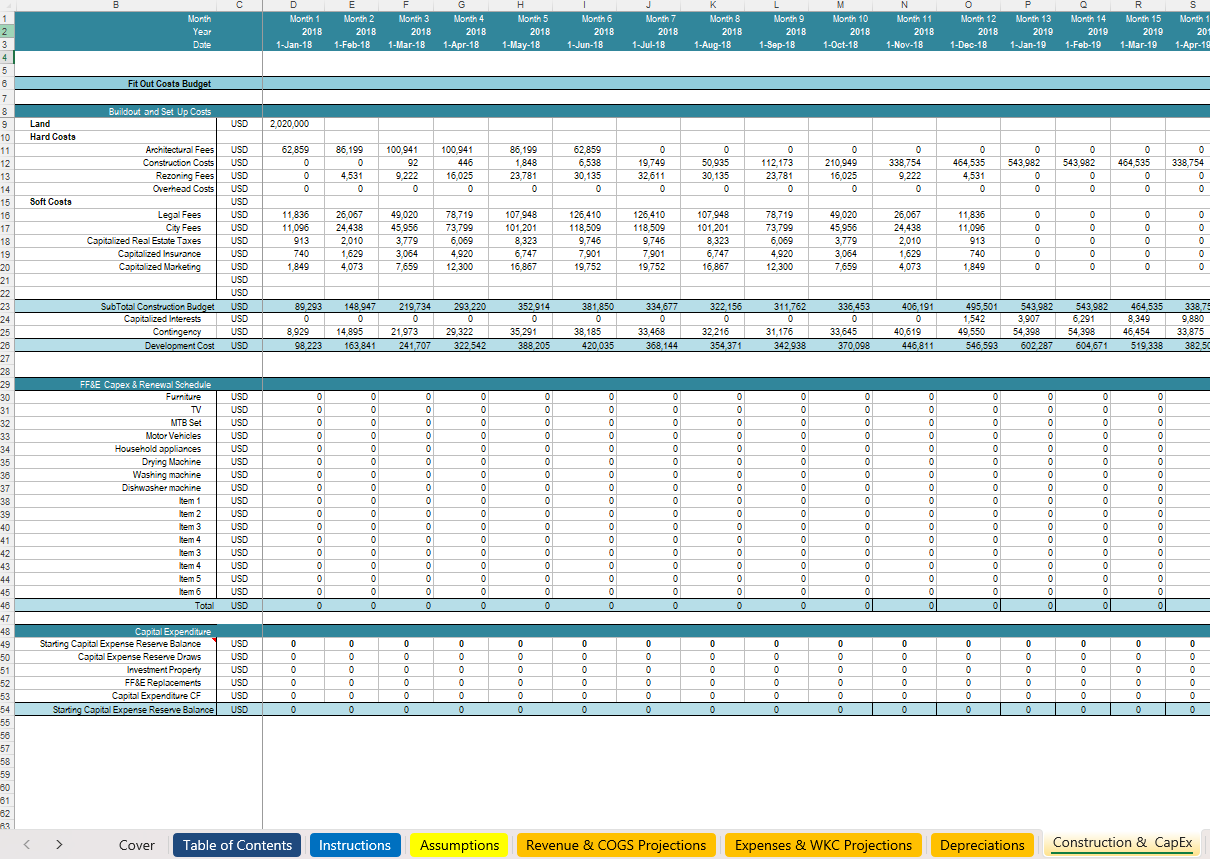The height and width of the screenshot is (859, 1210).
Task: Open Revenue & COGS Projections tab
Action: click(x=616, y=845)
